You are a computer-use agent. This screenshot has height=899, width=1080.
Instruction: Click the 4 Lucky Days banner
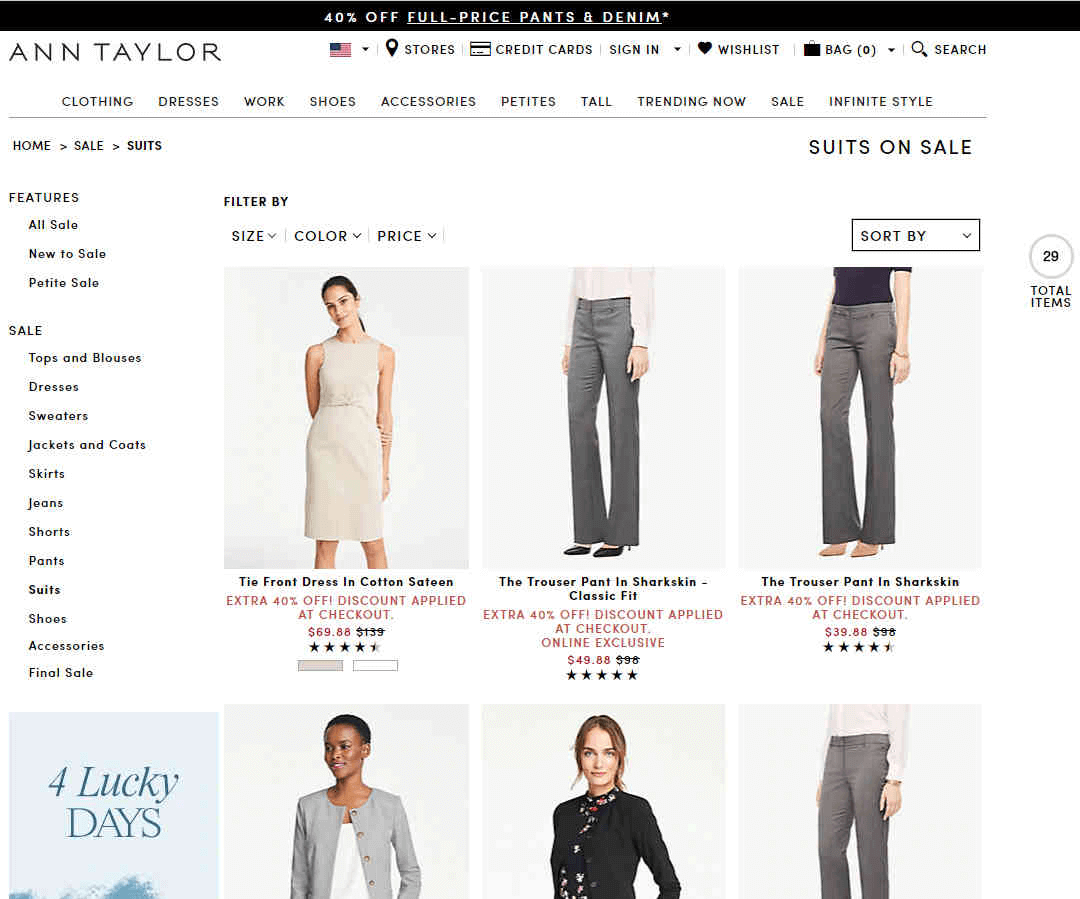[x=114, y=805]
